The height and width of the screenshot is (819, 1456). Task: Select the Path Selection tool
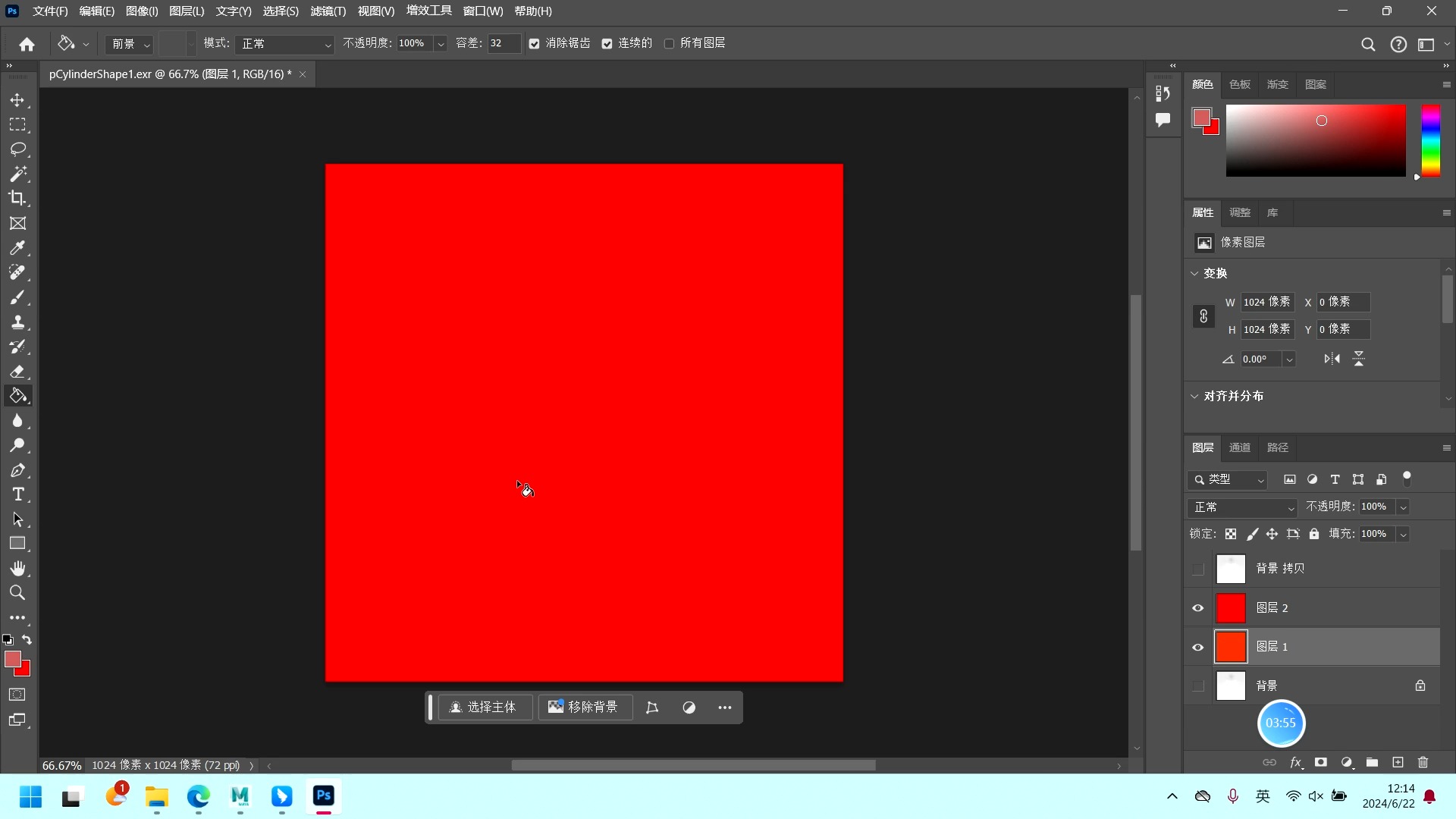click(17, 519)
